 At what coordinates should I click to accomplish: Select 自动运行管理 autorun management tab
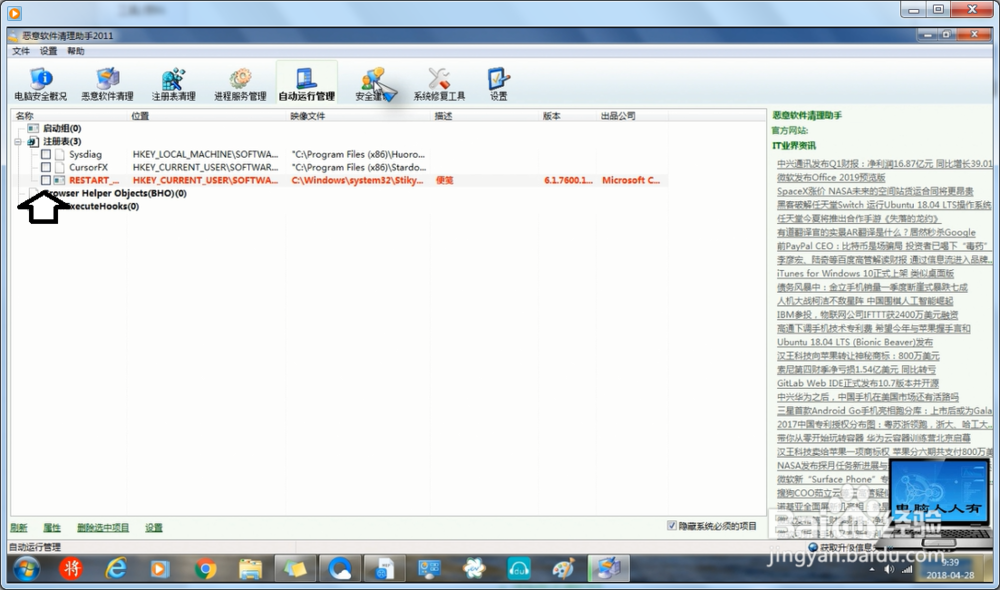pyautogui.click(x=307, y=84)
